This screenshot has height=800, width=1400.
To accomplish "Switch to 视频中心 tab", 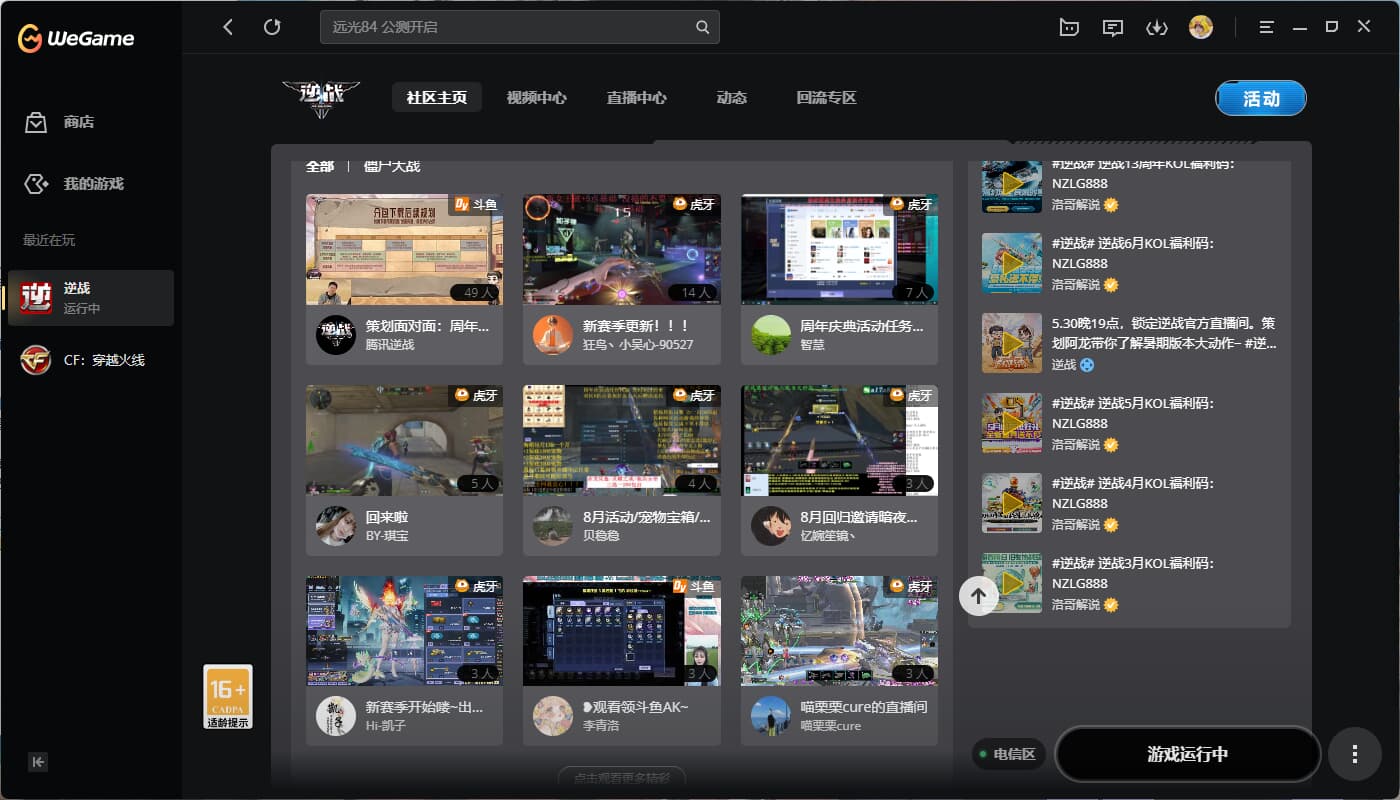I will [537, 97].
